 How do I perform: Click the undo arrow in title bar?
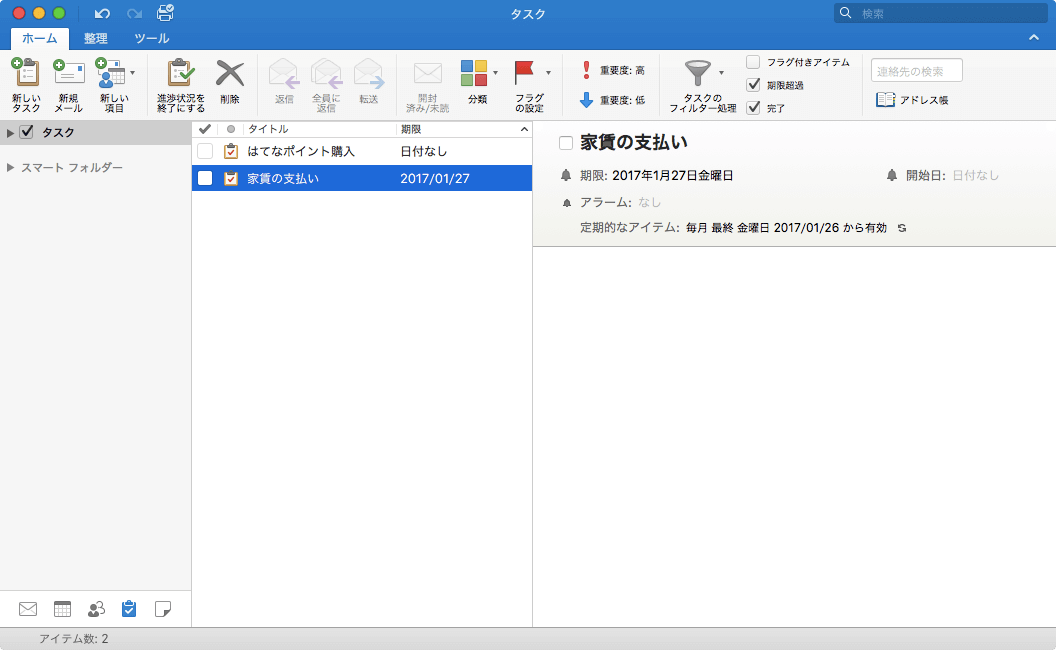click(x=102, y=13)
